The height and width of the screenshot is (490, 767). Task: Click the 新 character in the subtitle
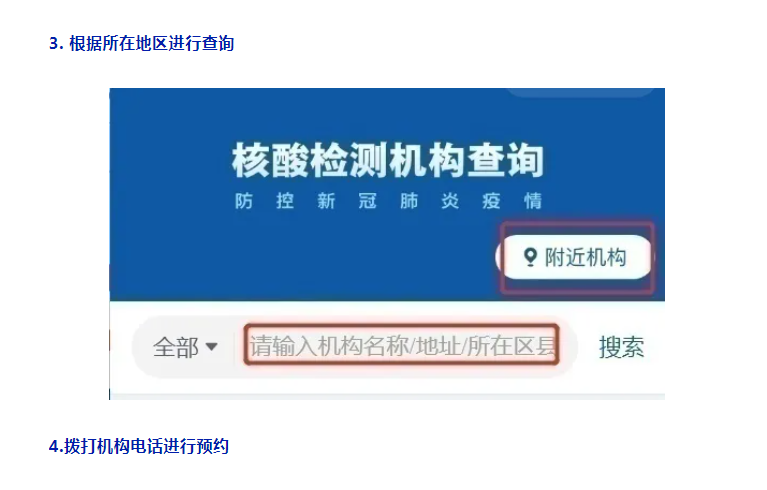[326, 201]
